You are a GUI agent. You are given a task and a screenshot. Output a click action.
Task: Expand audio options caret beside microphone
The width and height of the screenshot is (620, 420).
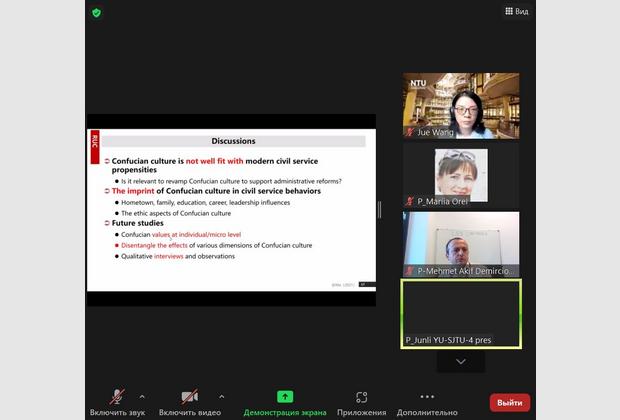(x=142, y=396)
